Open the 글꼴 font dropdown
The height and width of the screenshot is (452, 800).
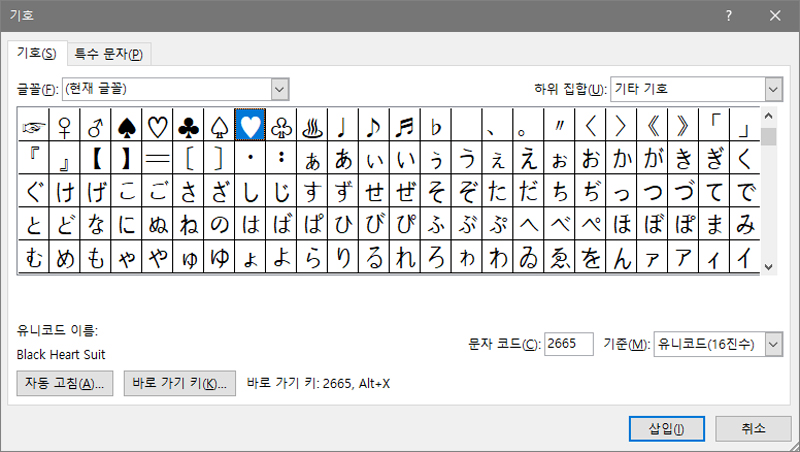coord(280,89)
